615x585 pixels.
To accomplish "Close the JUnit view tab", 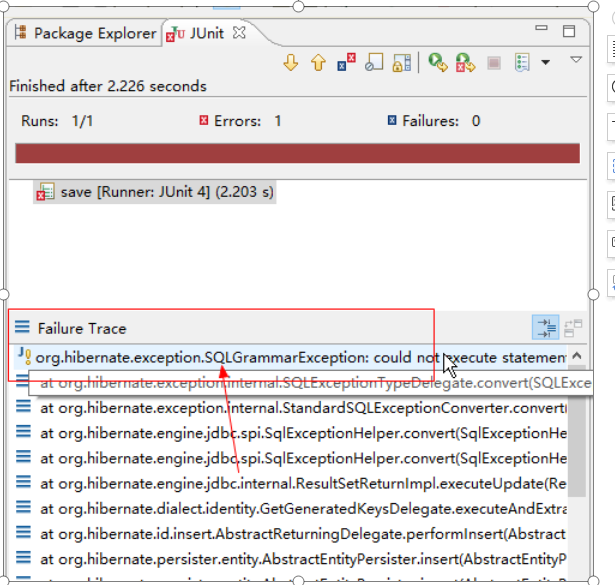I will [239, 33].
